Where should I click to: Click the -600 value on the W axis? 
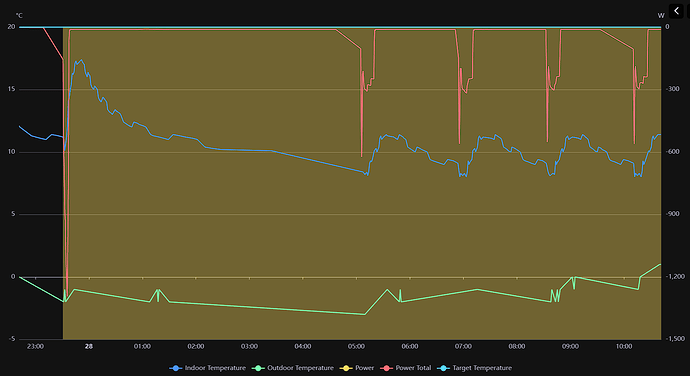pos(672,152)
